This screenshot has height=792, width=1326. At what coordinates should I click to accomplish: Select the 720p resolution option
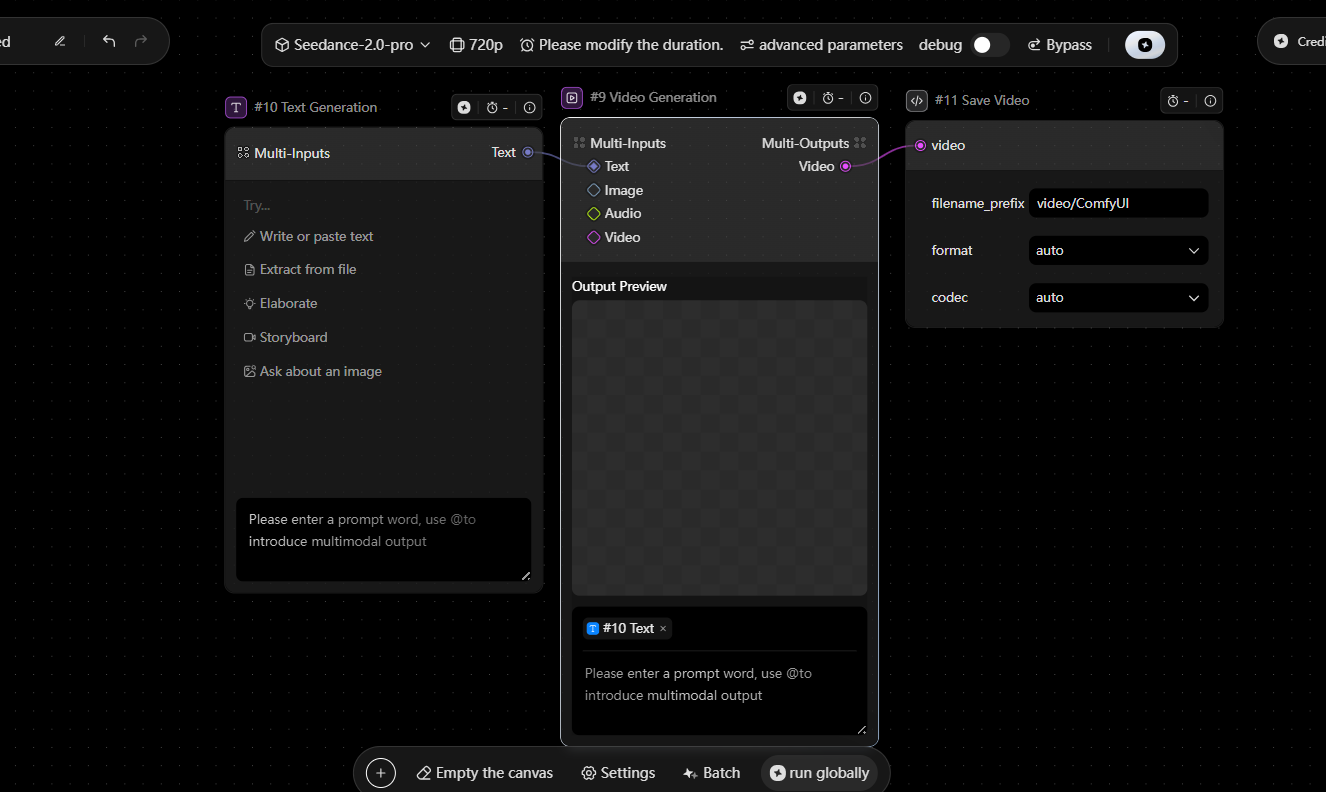[x=476, y=45]
